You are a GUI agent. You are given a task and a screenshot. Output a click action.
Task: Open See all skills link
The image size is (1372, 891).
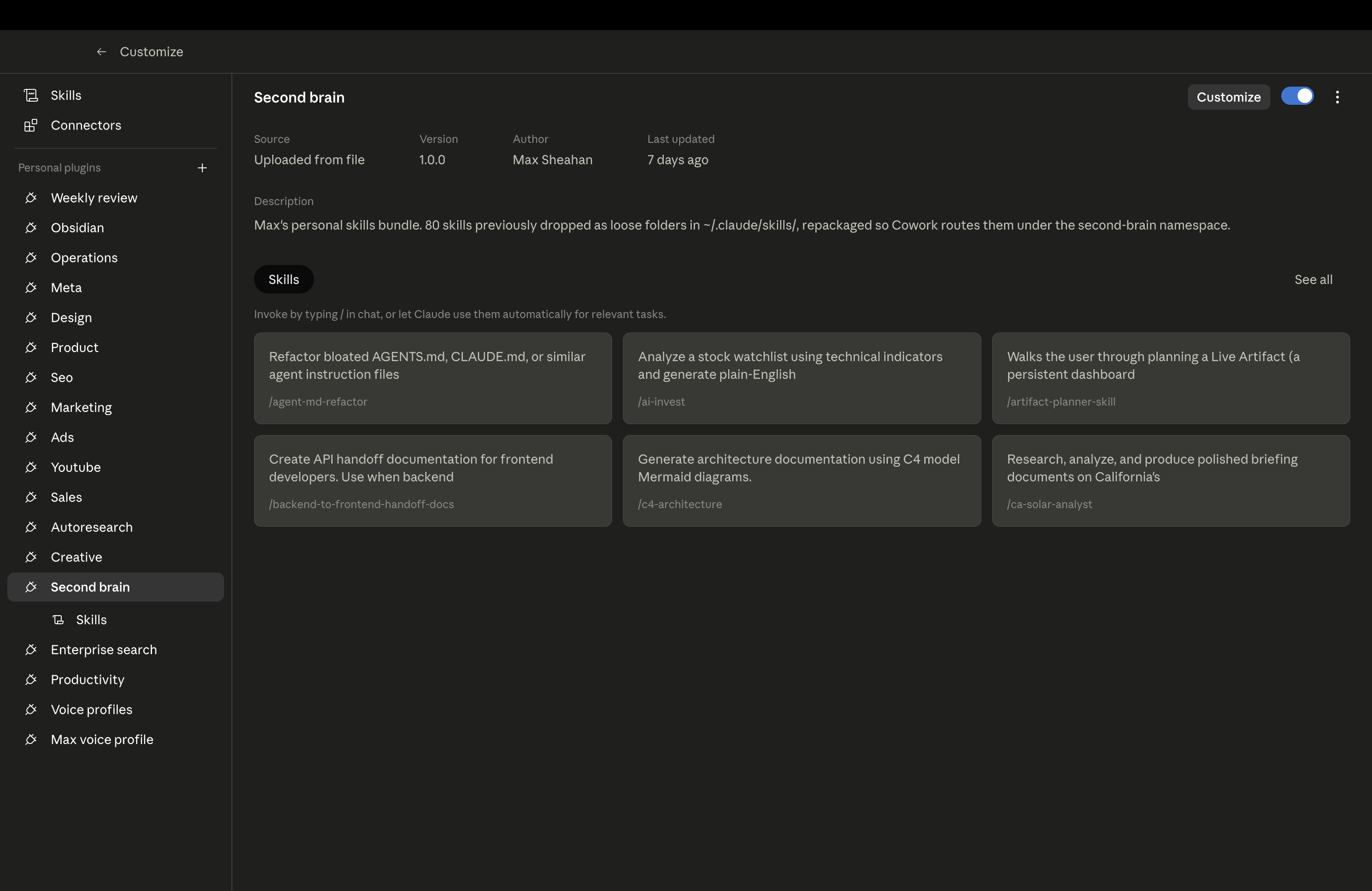tap(1313, 279)
